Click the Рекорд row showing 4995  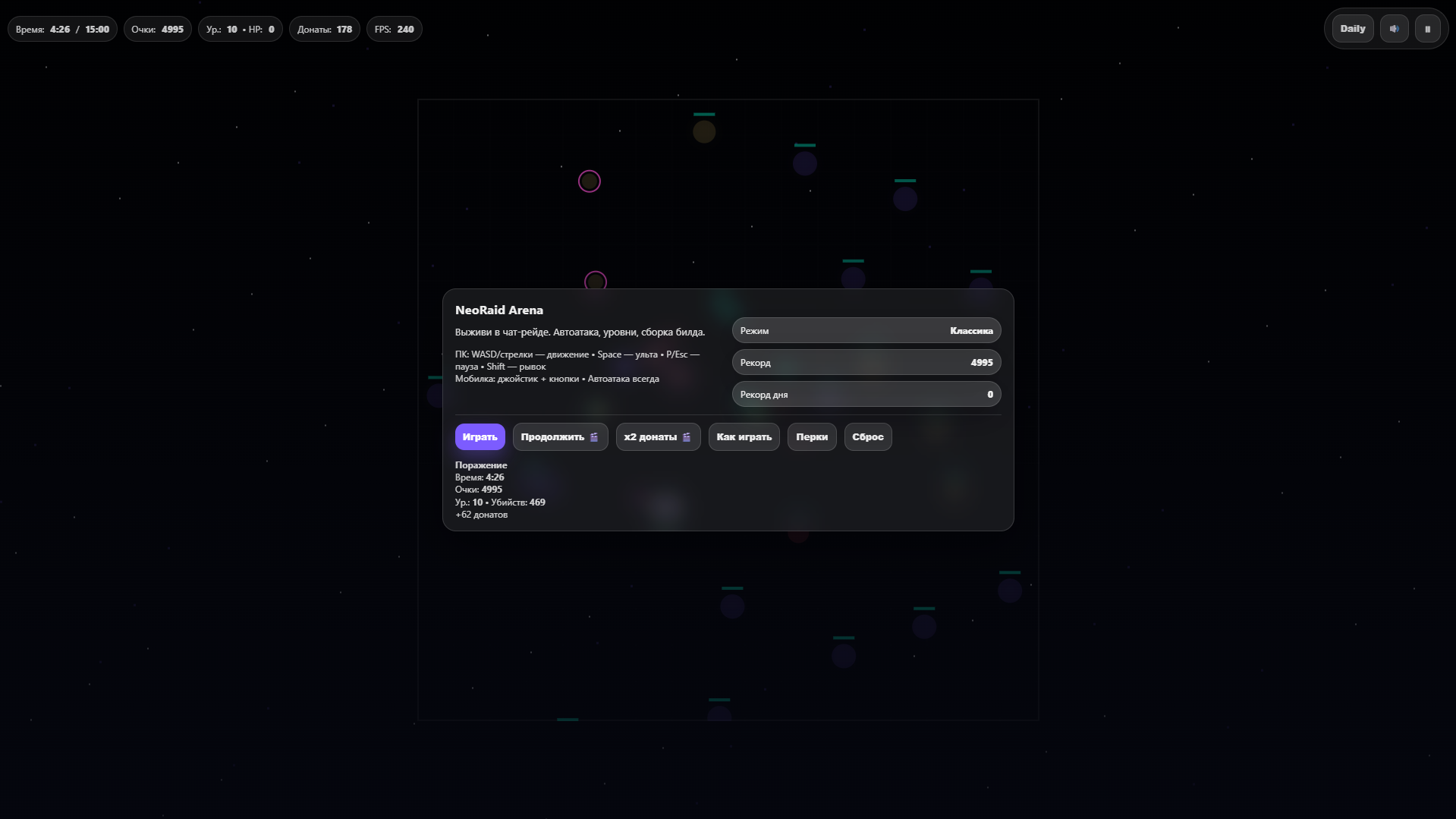(866, 363)
